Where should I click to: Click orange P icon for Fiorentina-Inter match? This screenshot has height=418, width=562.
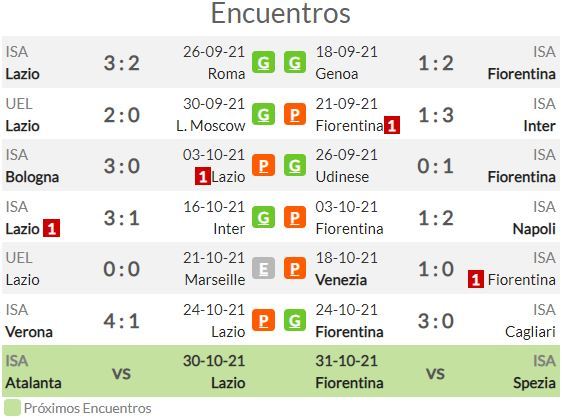pyautogui.click(x=295, y=114)
